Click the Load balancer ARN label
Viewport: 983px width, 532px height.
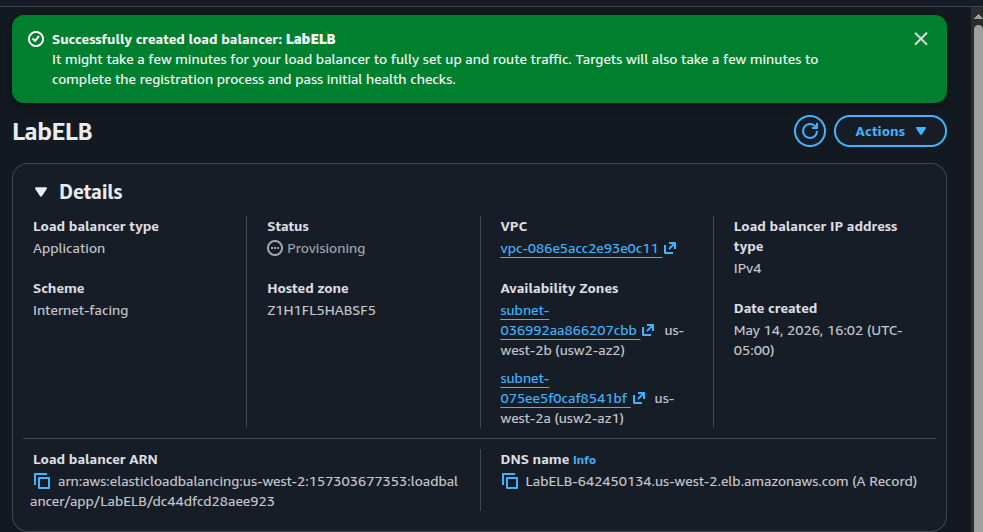(x=95, y=459)
